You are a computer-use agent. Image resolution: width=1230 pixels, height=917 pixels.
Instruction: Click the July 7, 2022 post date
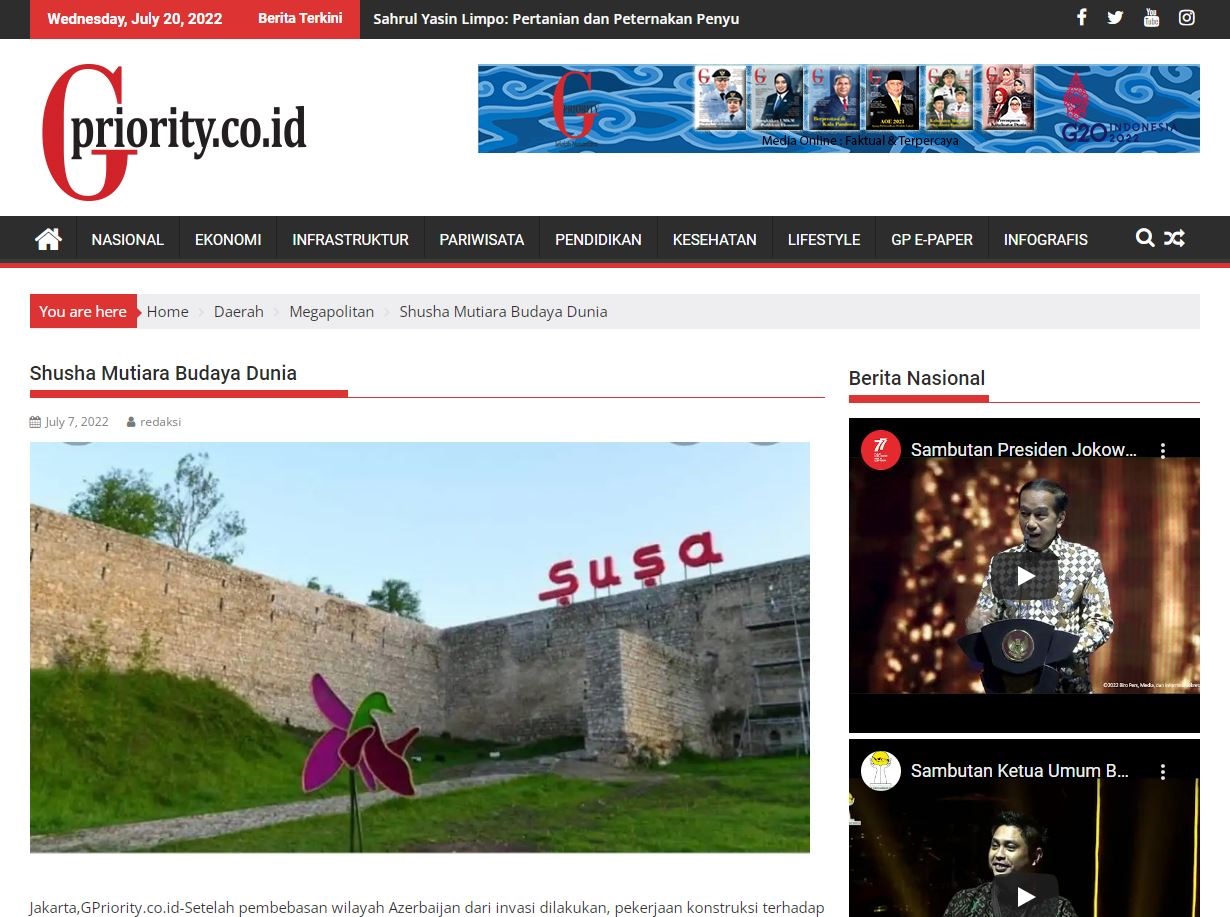click(x=76, y=422)
